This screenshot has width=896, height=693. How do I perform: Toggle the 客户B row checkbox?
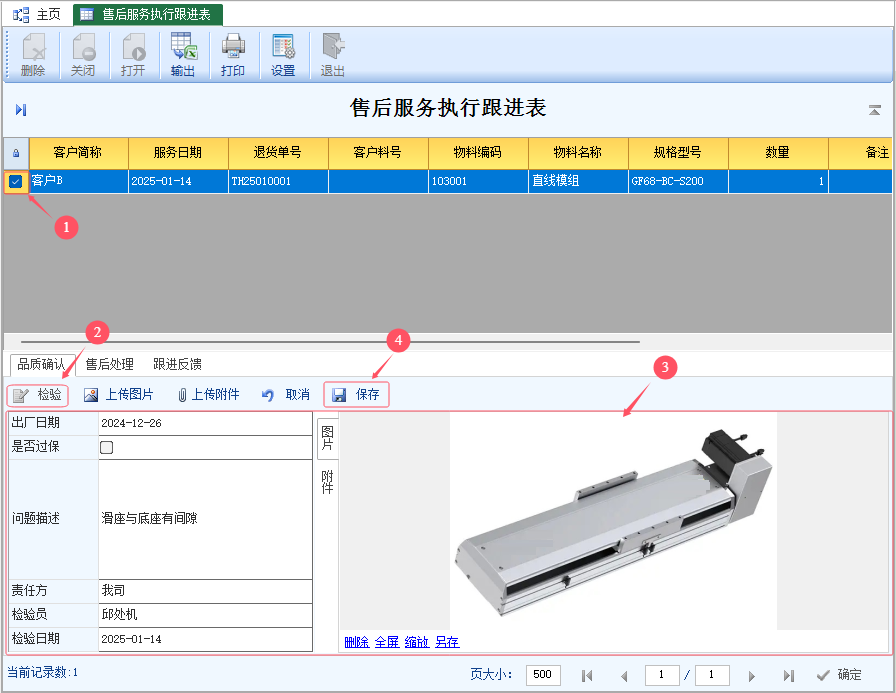point(16,182)
